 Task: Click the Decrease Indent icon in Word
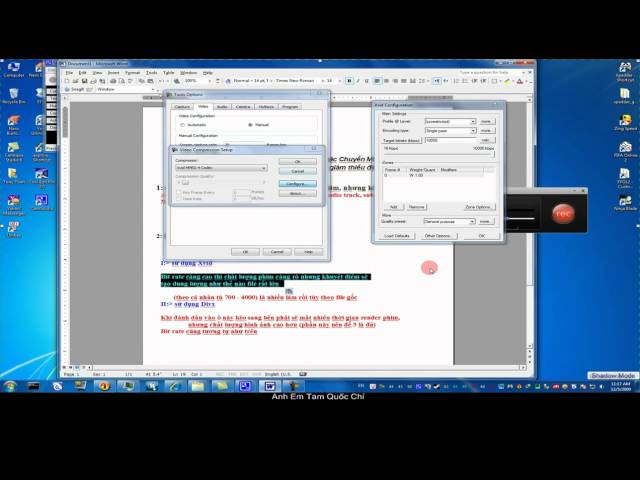pos(474,81)
